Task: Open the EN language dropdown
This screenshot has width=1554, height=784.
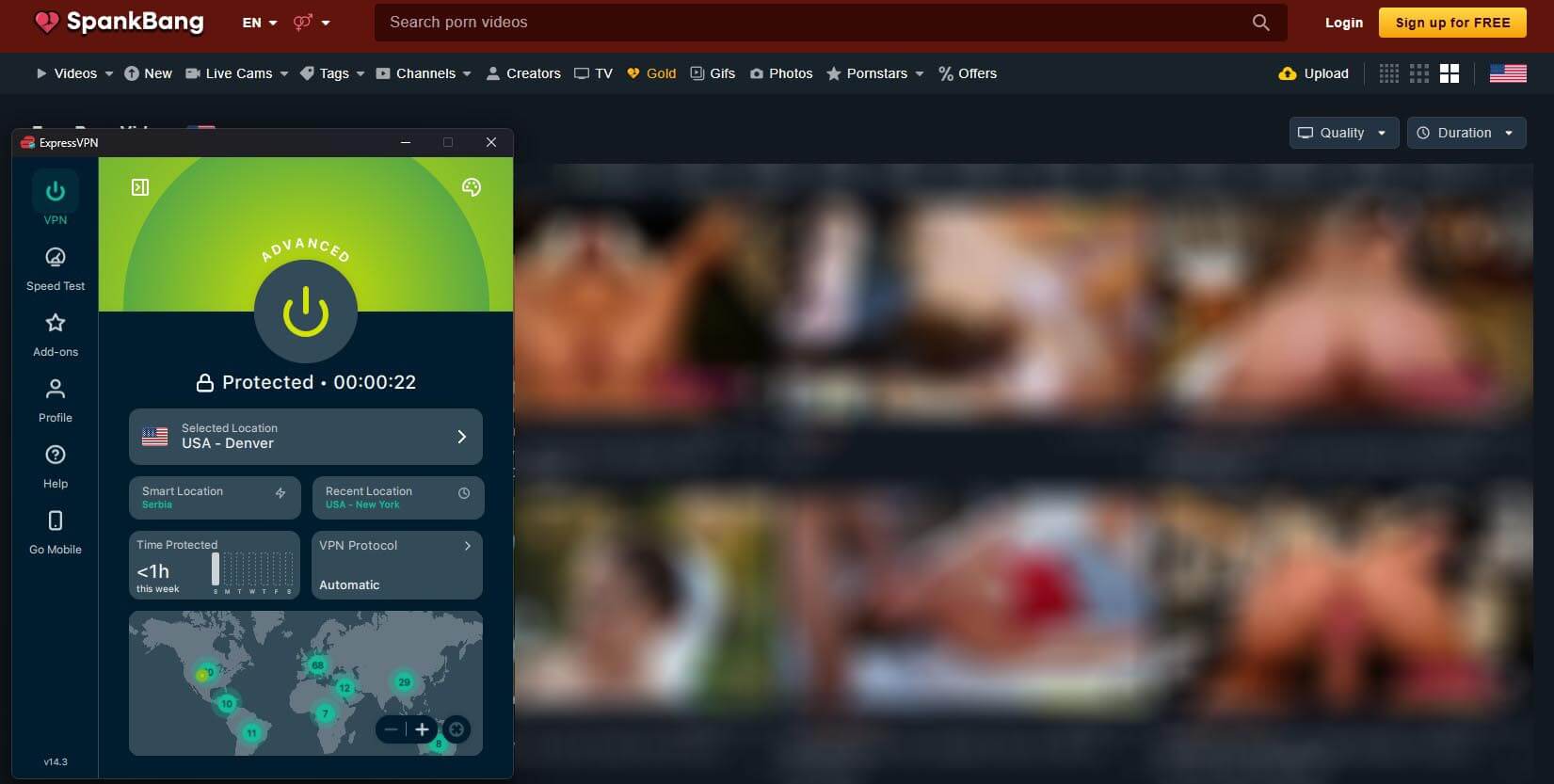Action: tap(260, 23)
